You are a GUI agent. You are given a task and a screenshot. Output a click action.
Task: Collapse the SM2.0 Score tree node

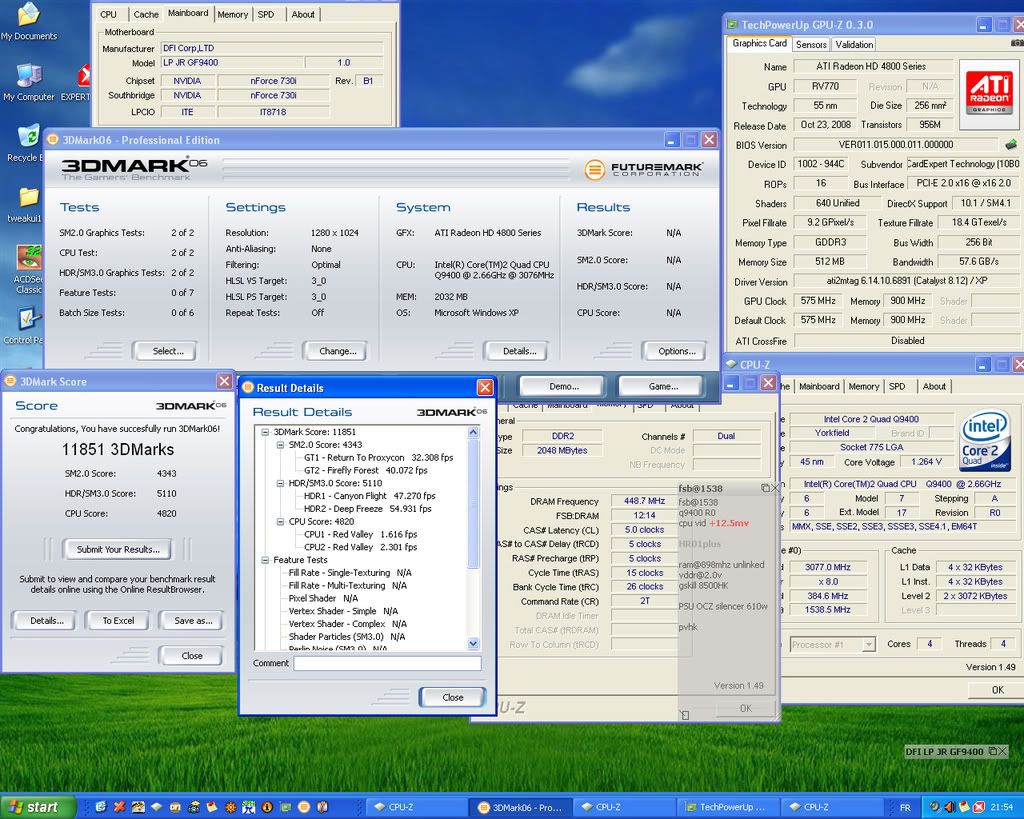(280, 444)
